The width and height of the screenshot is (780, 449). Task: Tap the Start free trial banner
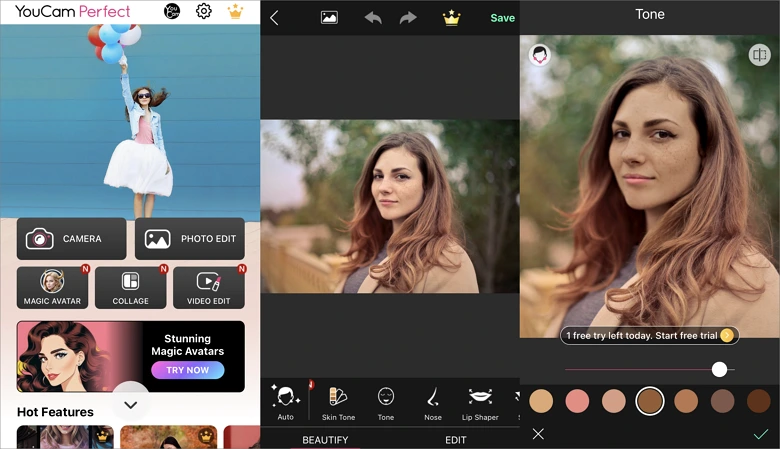tap(650, 336)
